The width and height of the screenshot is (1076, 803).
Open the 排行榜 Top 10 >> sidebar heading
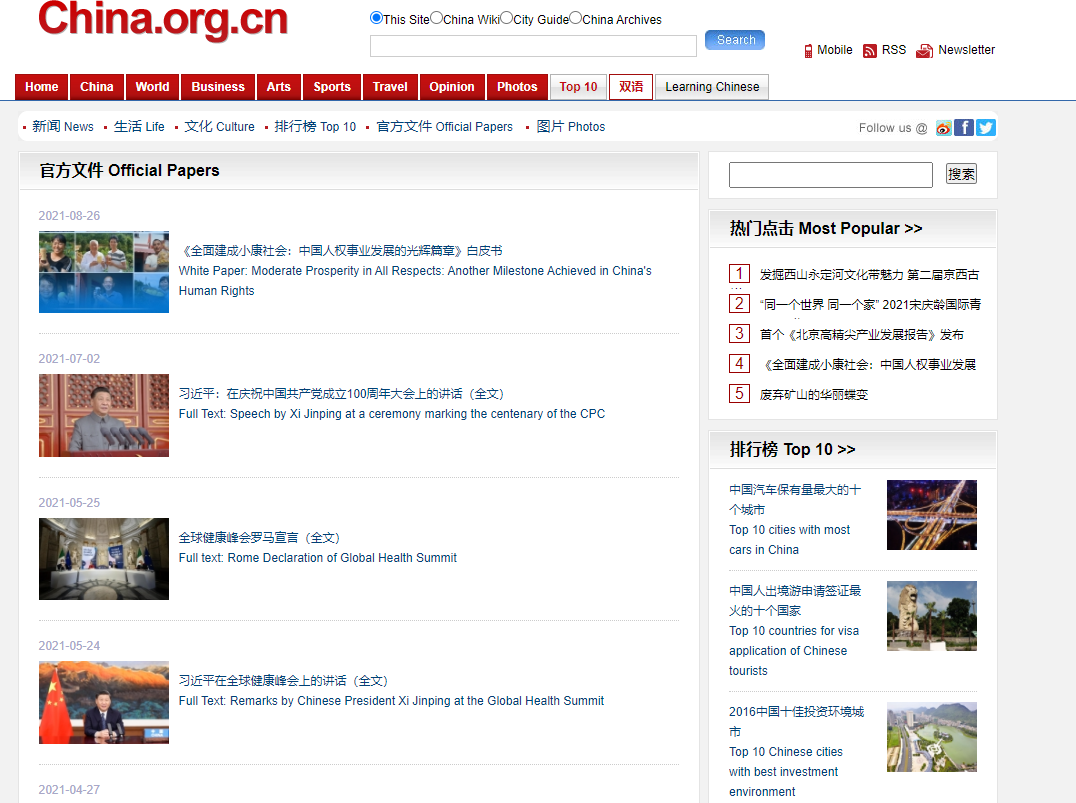click(793, 450)
